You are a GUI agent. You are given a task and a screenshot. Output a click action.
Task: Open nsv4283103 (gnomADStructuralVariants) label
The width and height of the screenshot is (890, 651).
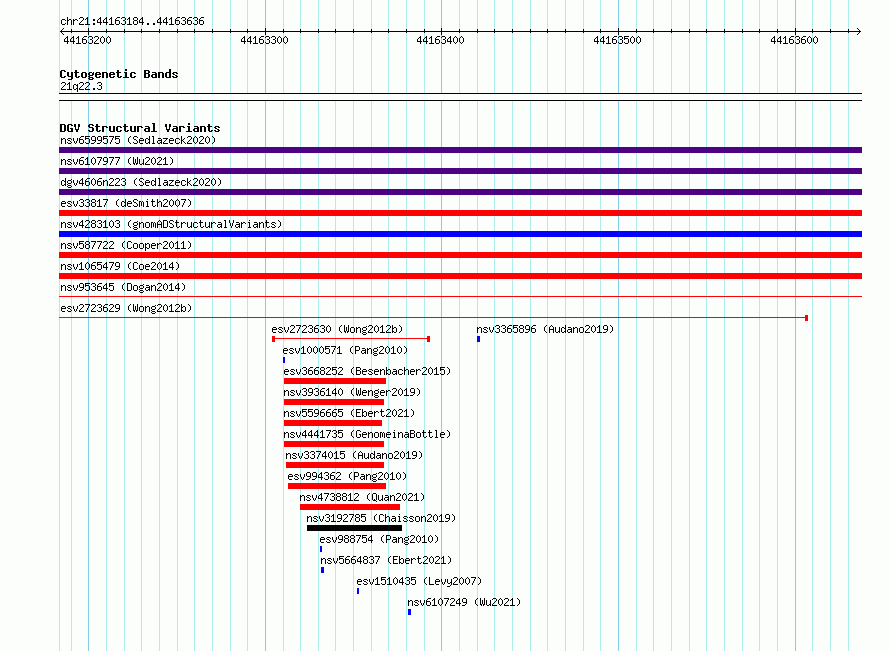171,224
